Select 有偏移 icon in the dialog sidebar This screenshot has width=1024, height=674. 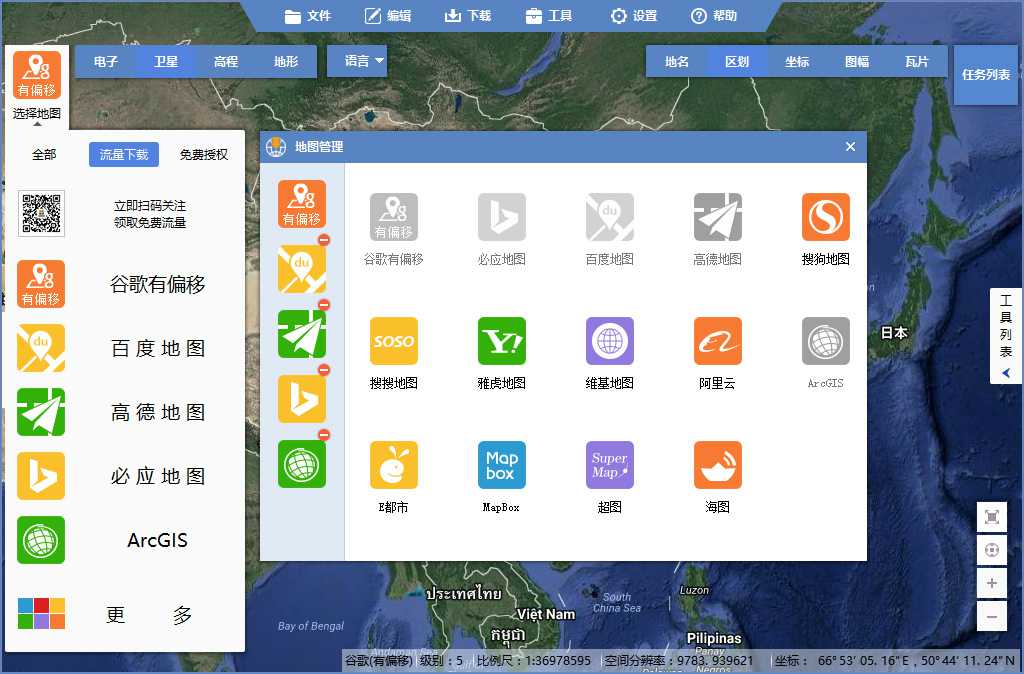click(x=302, y=204)
